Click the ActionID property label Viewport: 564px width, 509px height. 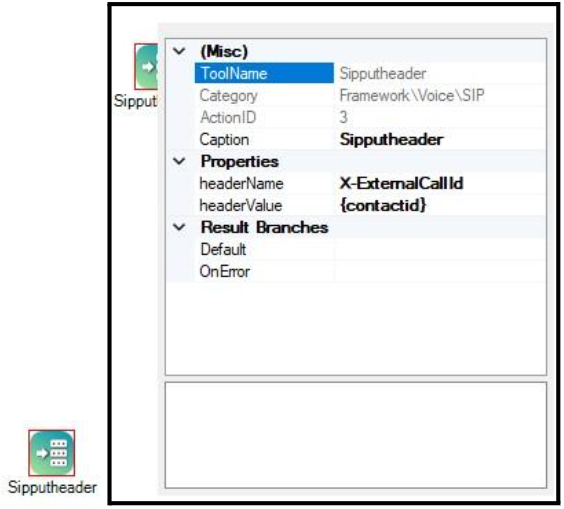(228, 117)
